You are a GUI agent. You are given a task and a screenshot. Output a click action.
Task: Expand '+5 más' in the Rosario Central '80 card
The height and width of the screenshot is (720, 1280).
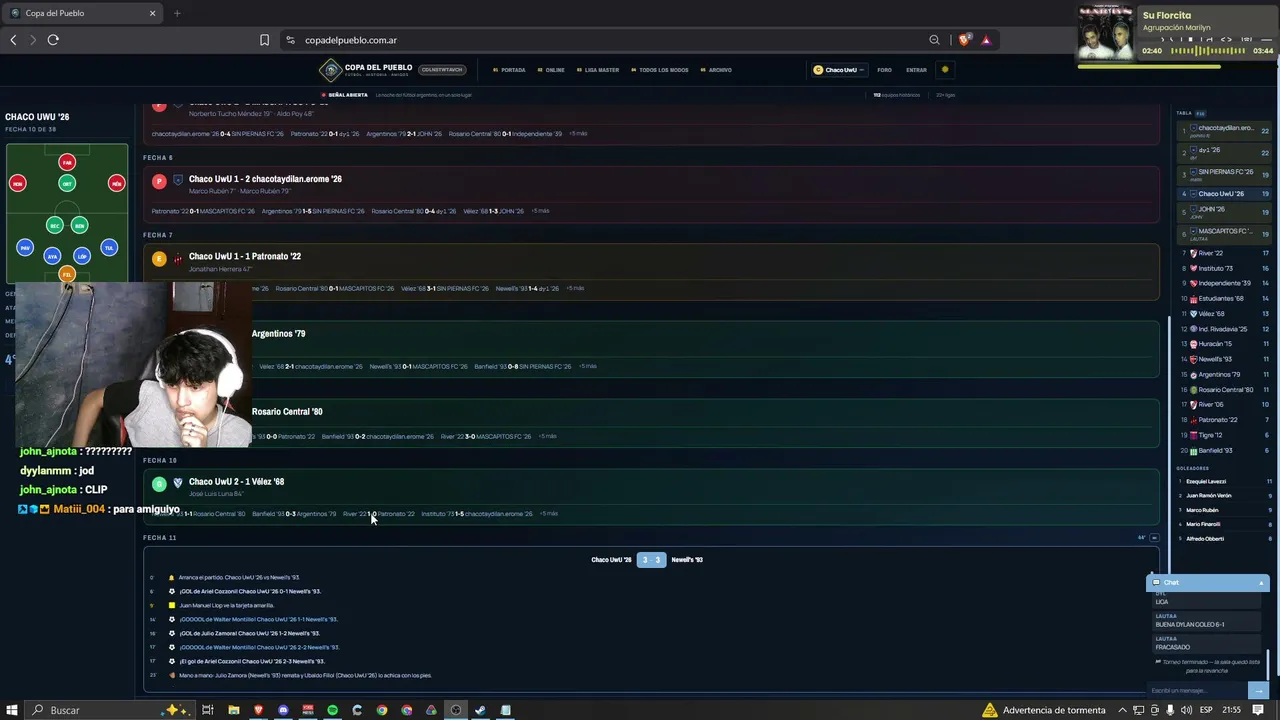(x=548, y=436)
